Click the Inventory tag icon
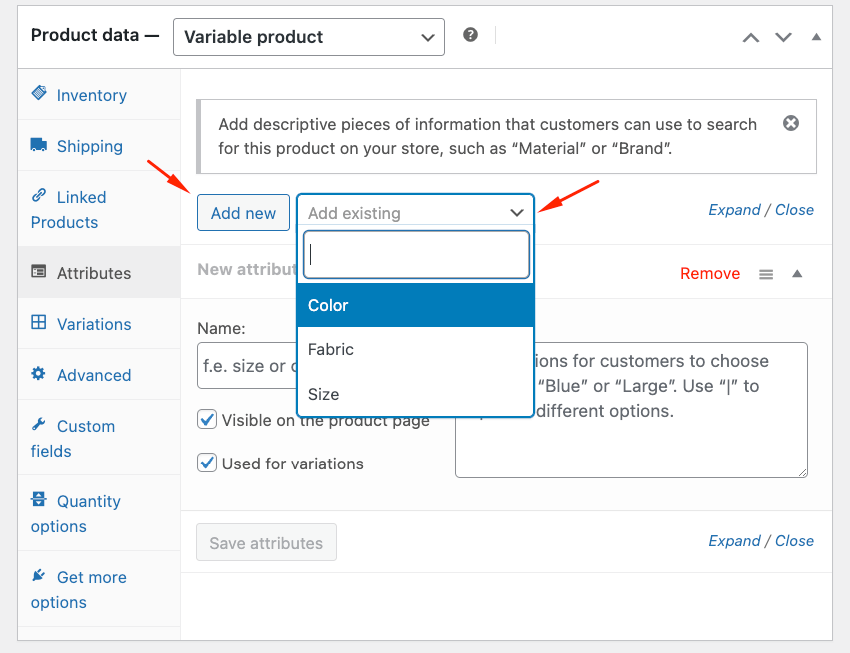850x653 pixels. click(x=38, y=93)
